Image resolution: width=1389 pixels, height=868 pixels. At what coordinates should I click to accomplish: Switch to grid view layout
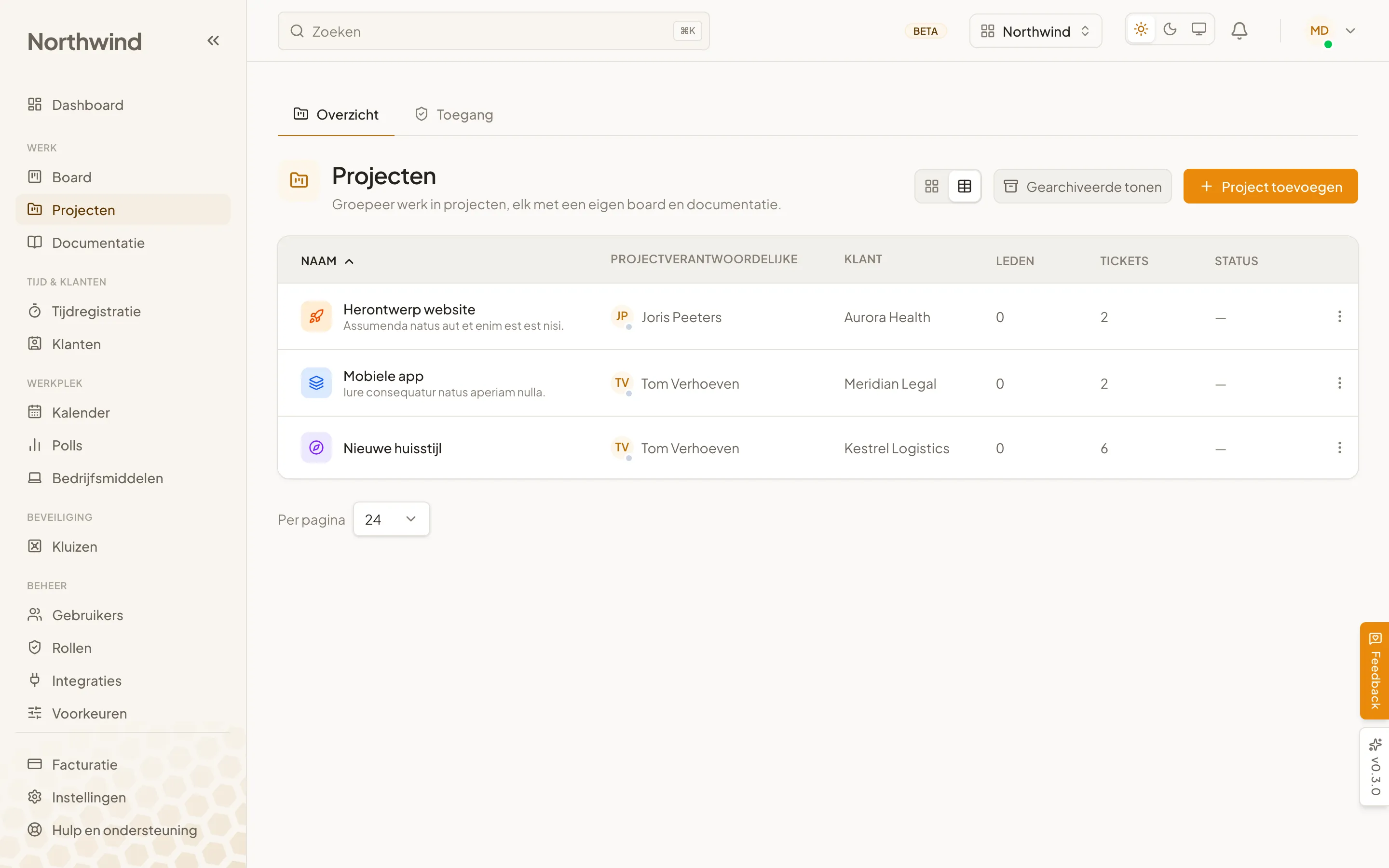(x=932, y=187)
